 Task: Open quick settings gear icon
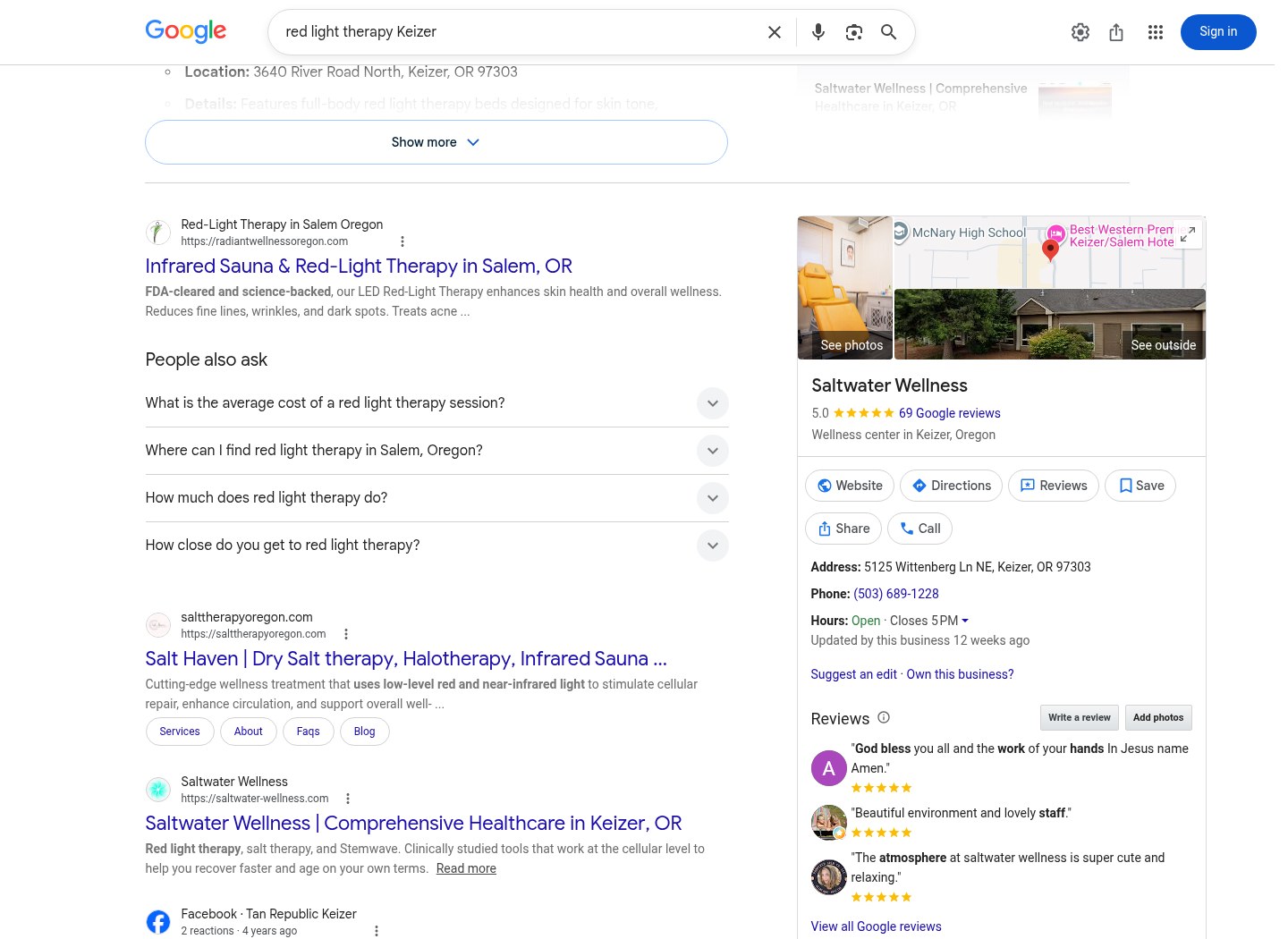[1080, 32]
